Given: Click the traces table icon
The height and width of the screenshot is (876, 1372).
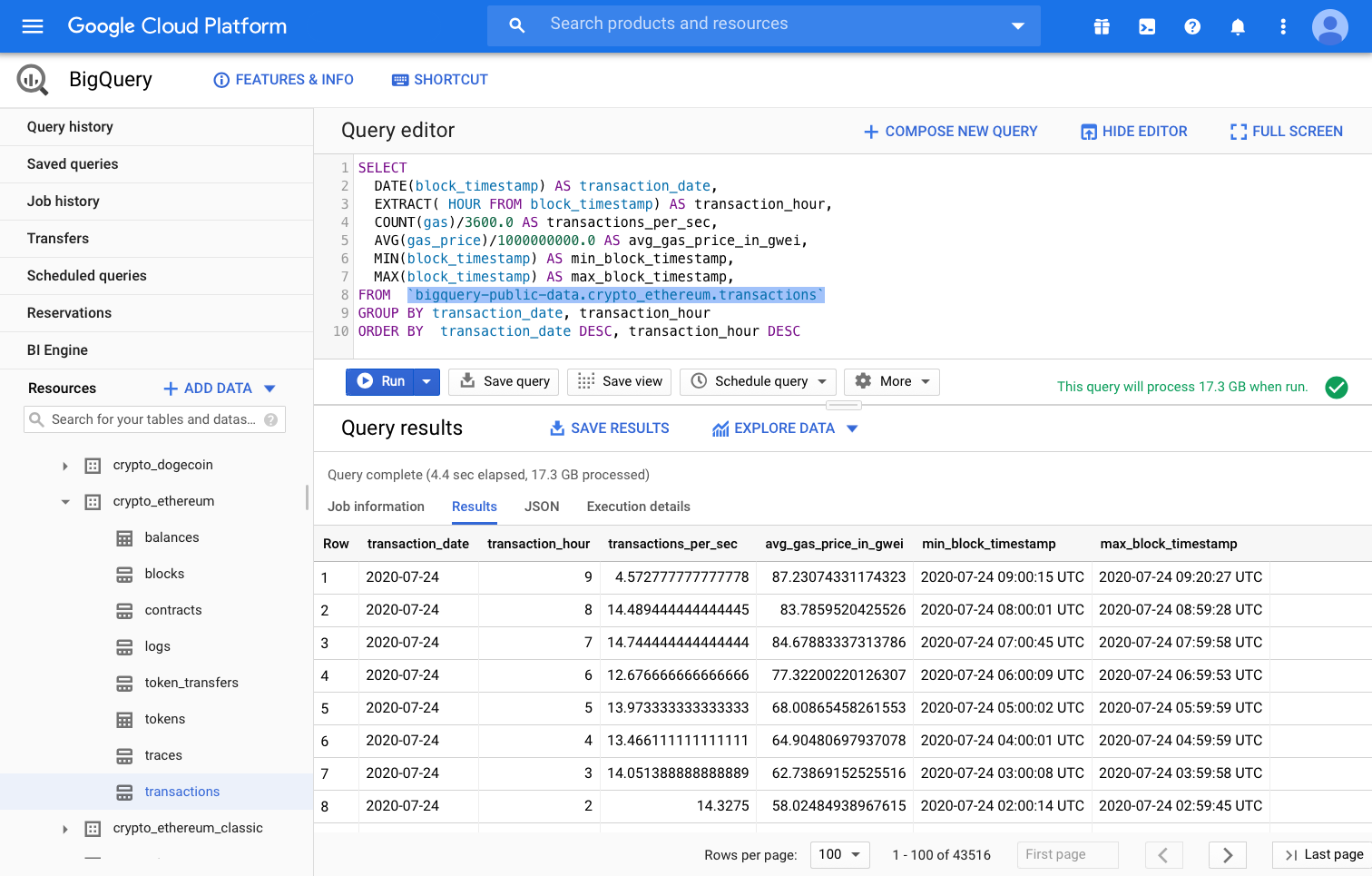Looking at the screenshot, I should [x=124, y=756].
